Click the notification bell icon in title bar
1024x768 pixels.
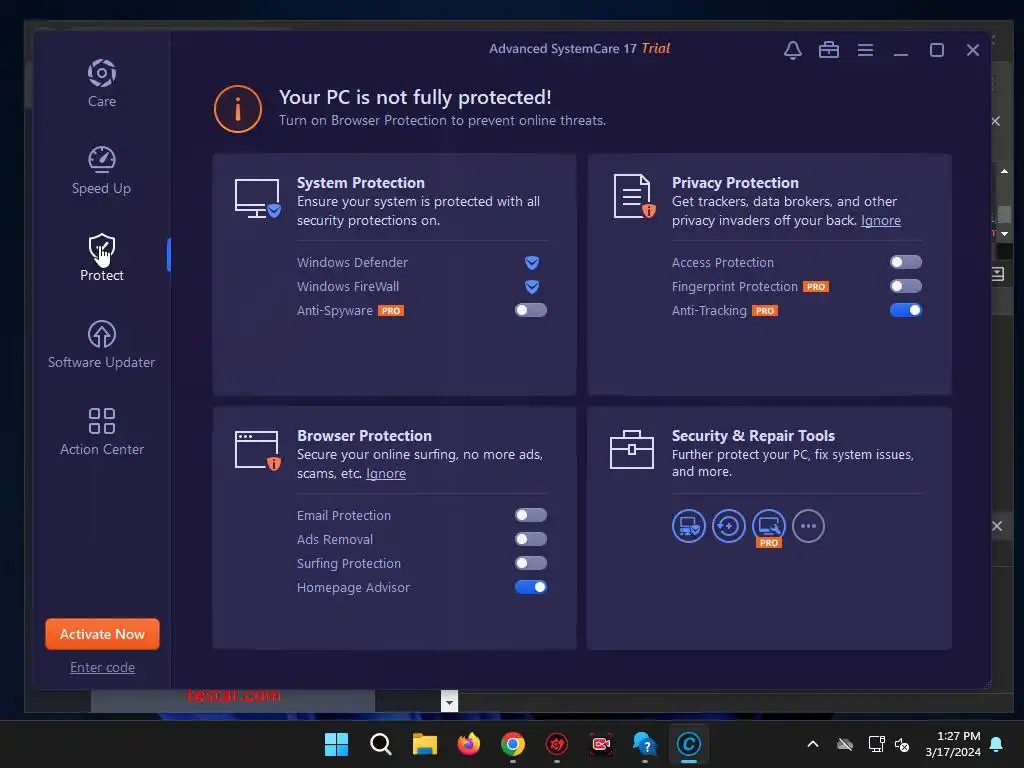pyautogui.click(x=793, y=50)
